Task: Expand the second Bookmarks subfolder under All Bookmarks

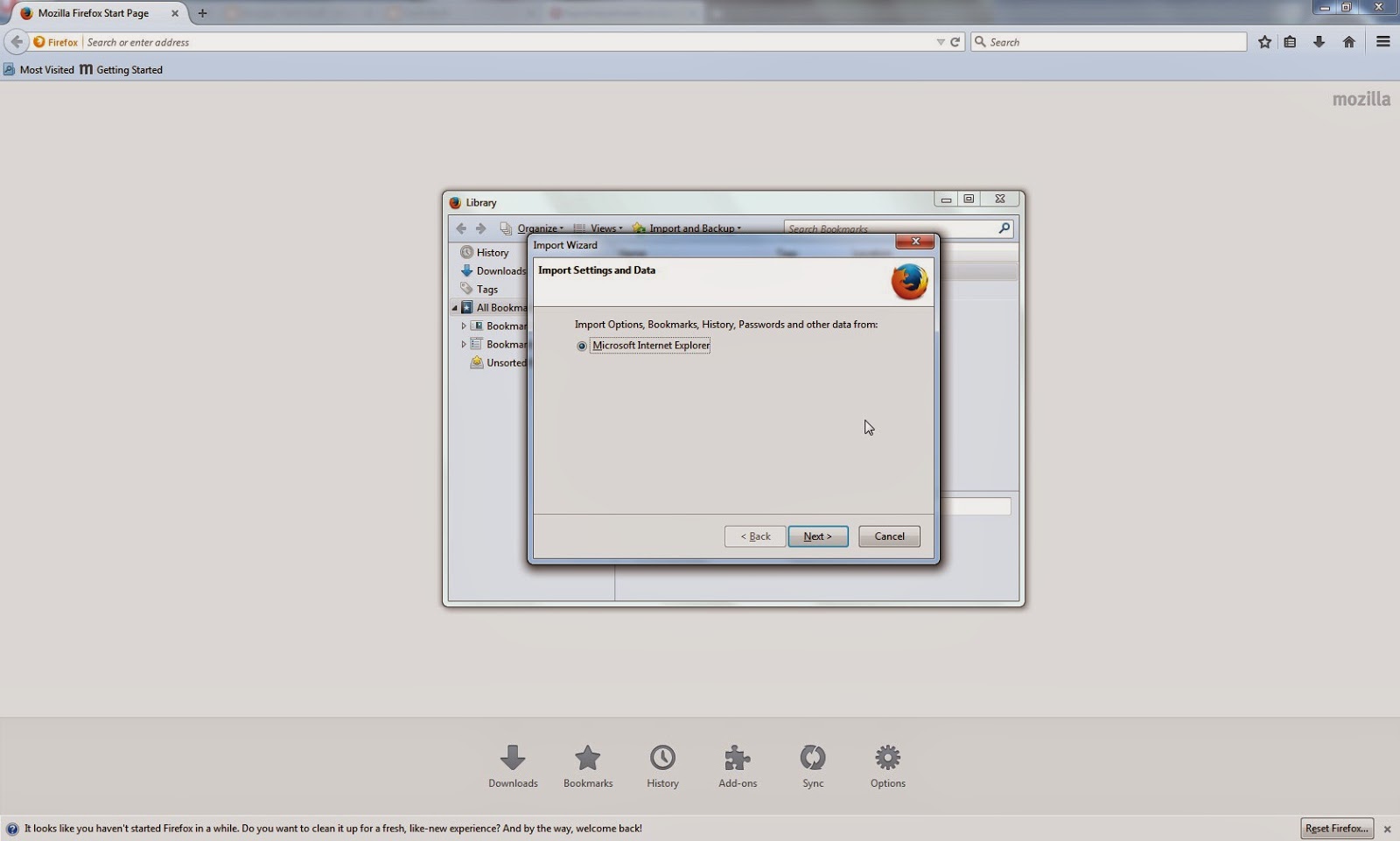Action: tap(464, 344)
